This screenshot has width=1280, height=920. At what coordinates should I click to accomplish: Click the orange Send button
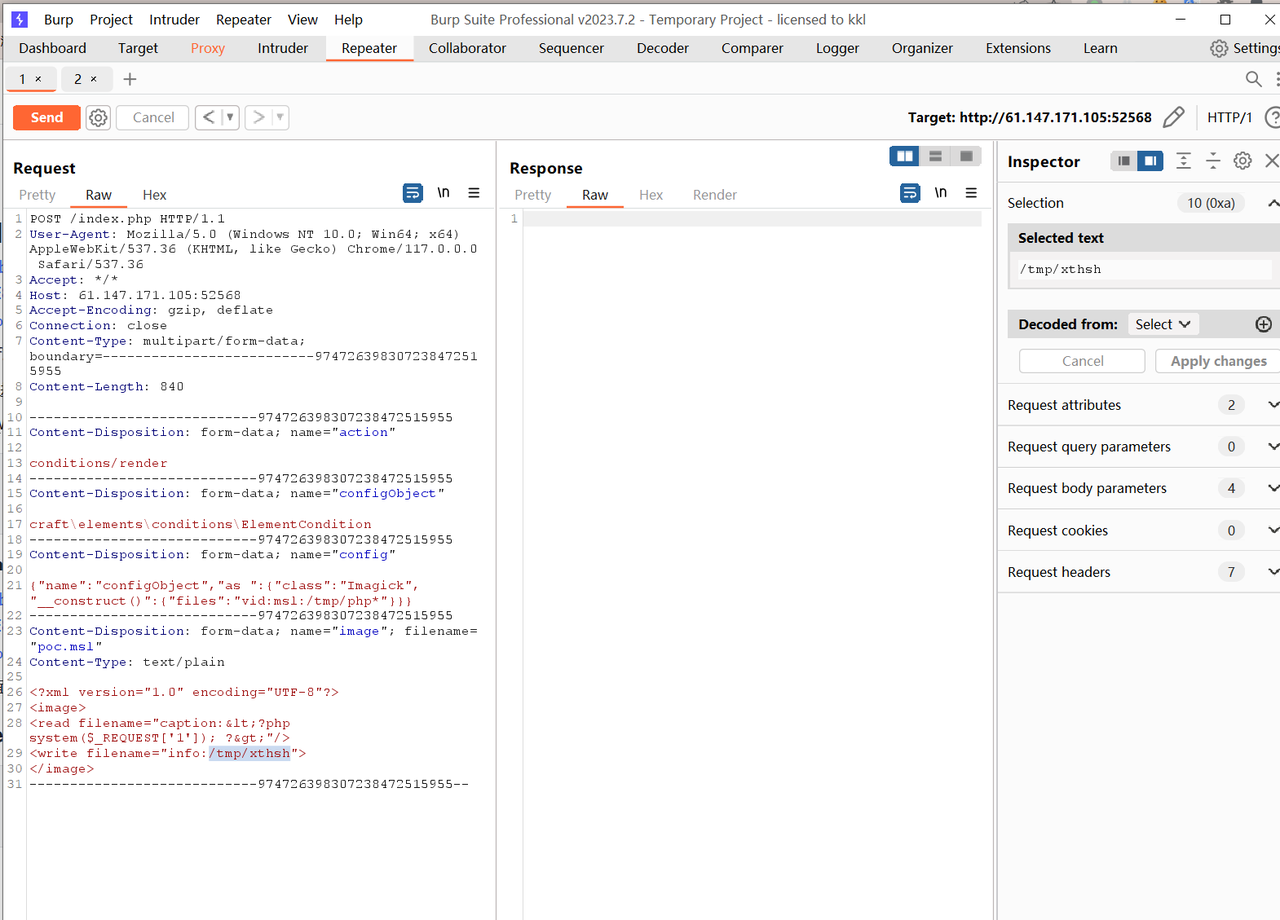pos(46,118)
